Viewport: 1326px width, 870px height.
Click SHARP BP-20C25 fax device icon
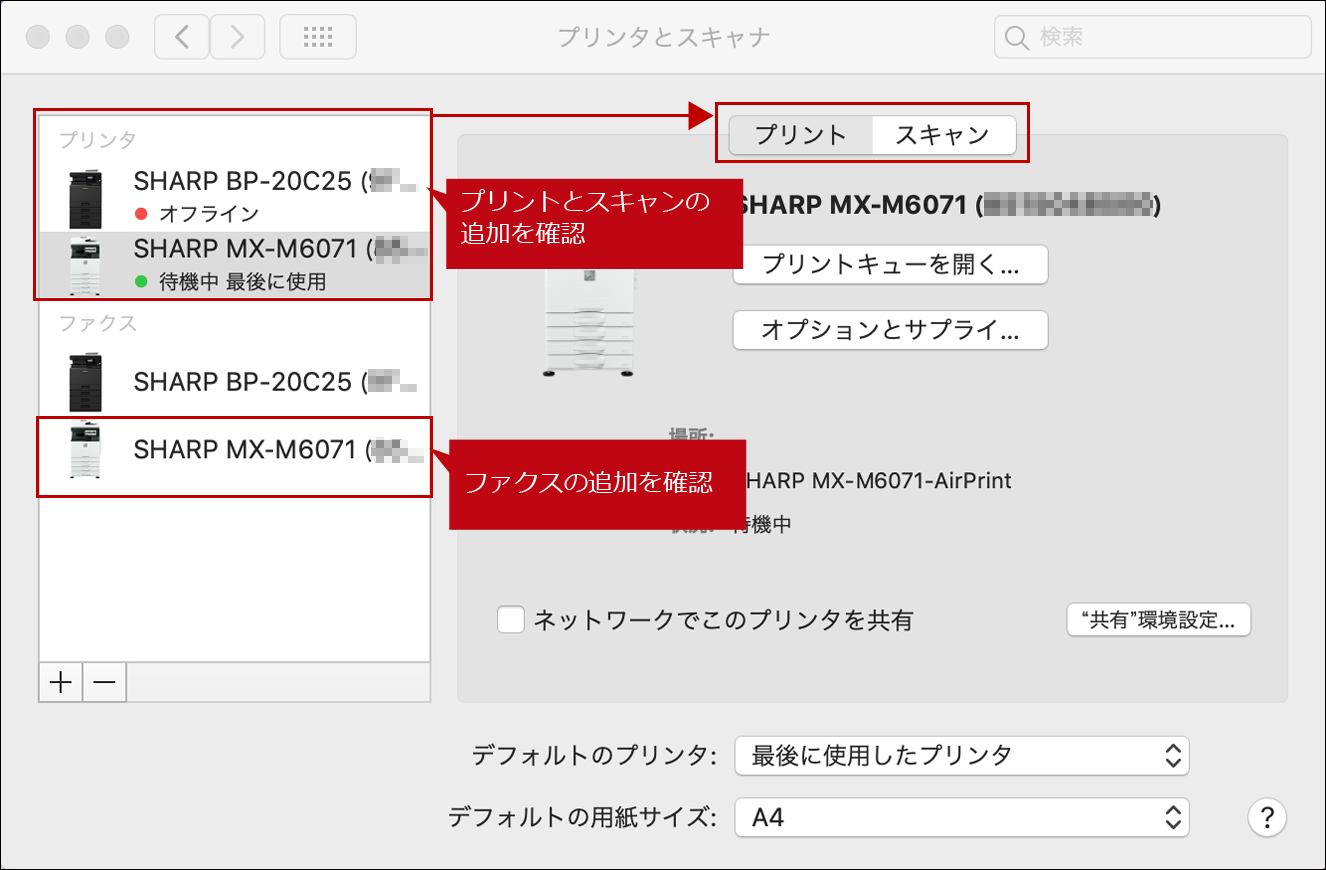click(x=86, y=382)
